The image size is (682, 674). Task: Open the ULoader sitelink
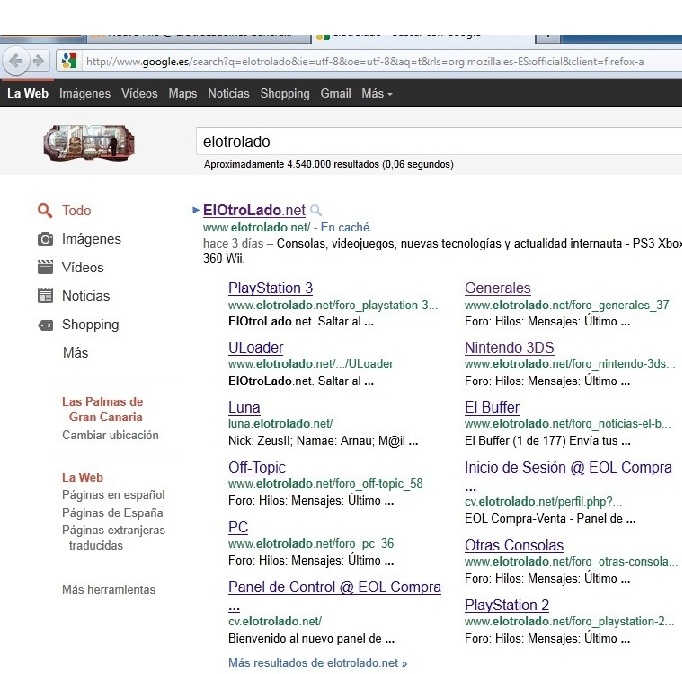click(256, 348)
